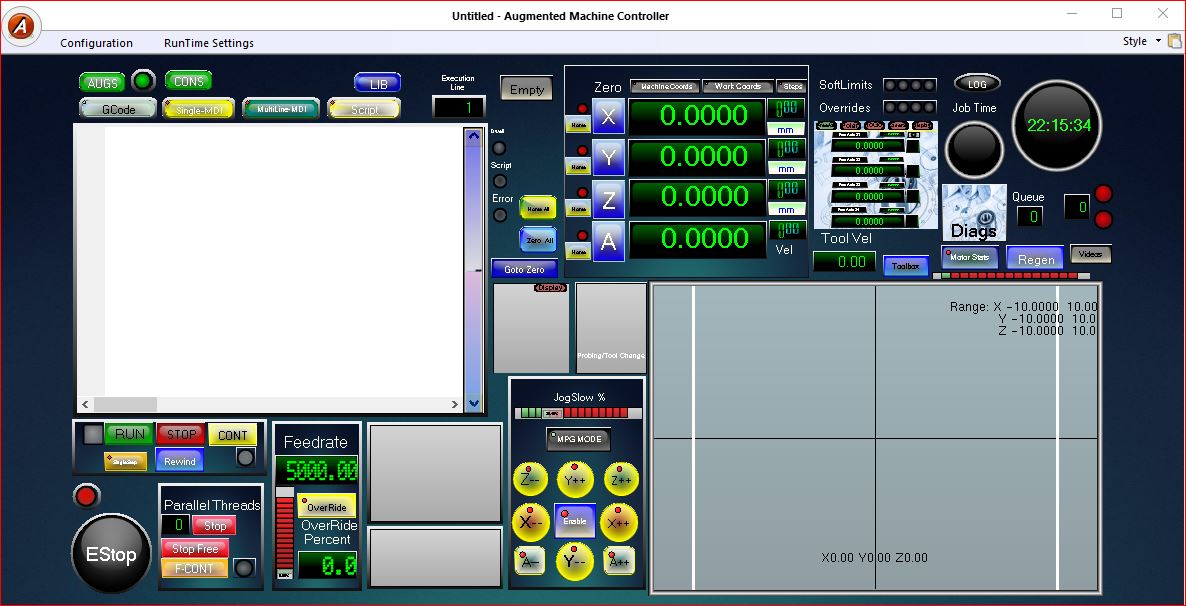Click the Y++ jog button
Viewport: 1186px width, 606px height.
[x=575, y=480]
